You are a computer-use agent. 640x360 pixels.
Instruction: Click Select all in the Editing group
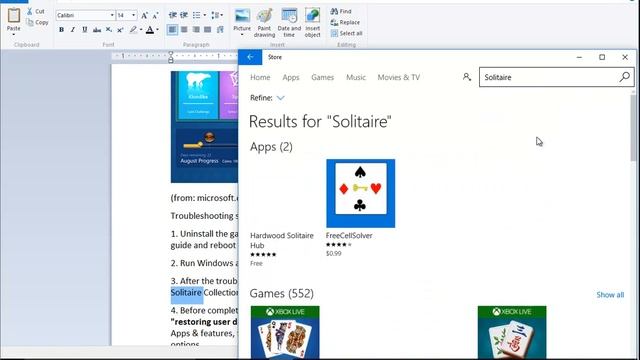347,33
